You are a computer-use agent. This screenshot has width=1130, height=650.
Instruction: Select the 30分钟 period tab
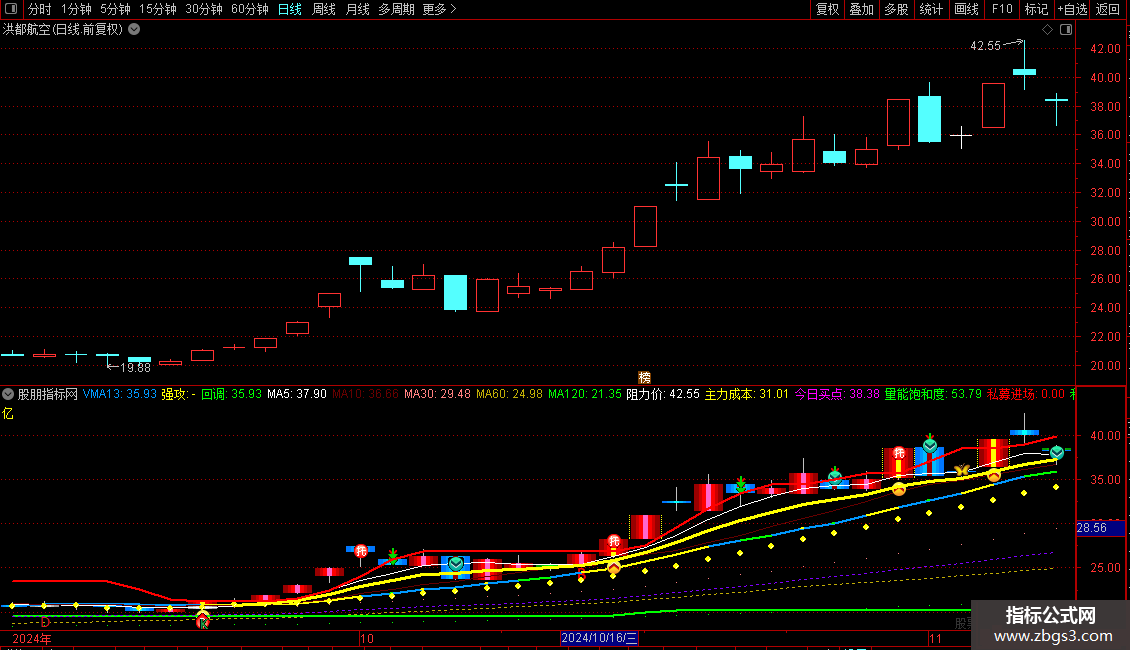[x=203, y=9]
